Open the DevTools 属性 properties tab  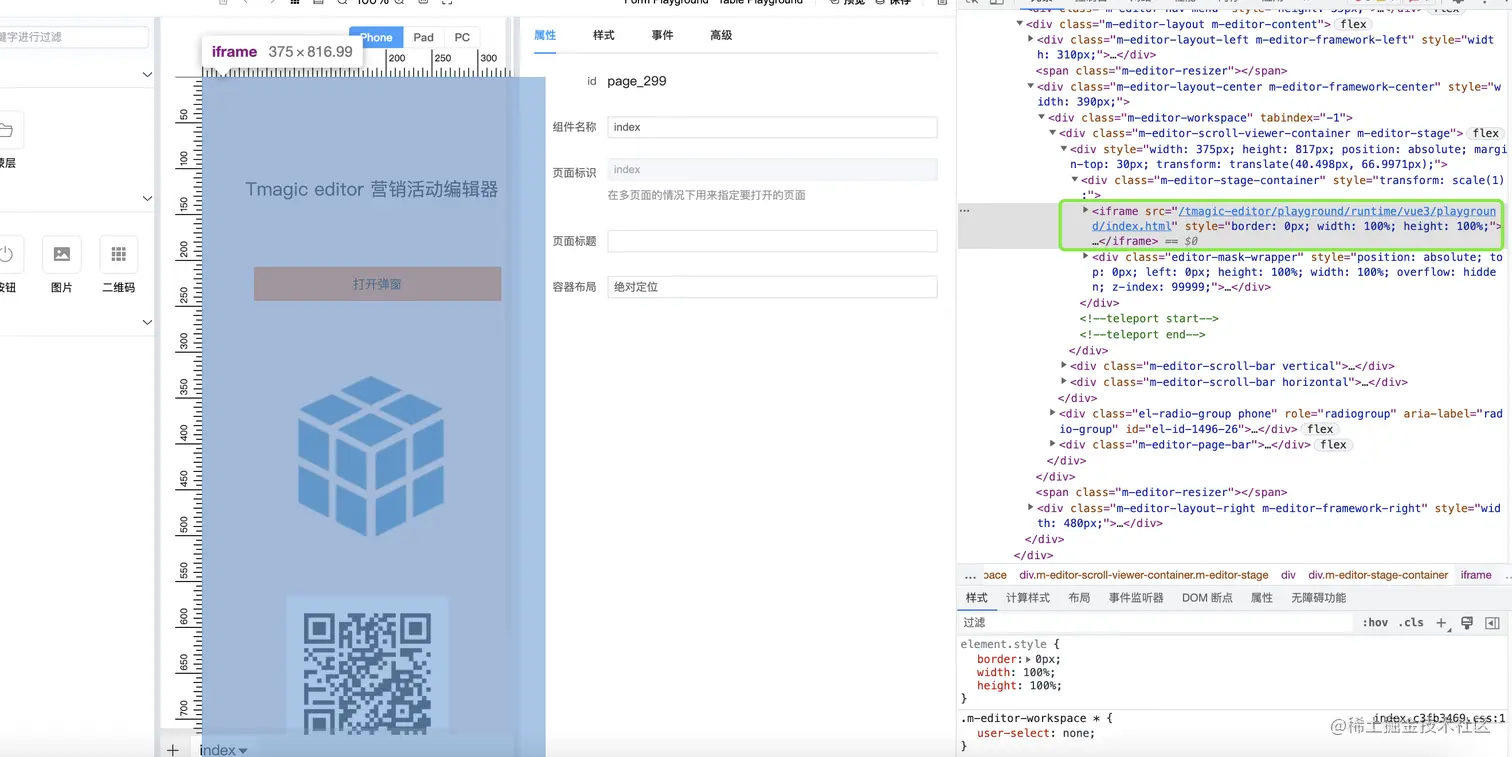pyautogui.click(x=1262, y=598)
